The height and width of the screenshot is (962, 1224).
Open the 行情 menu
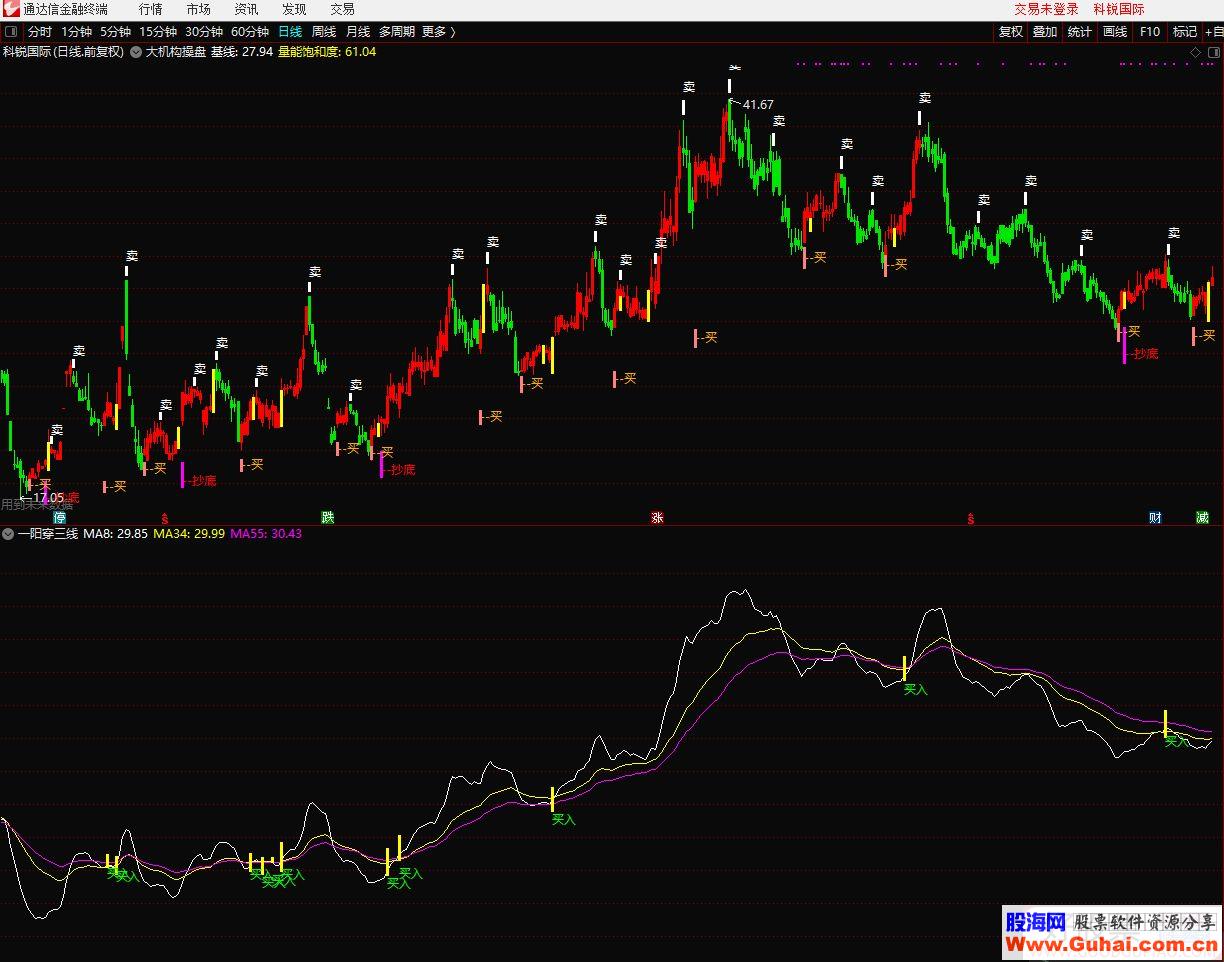[151, 9]
